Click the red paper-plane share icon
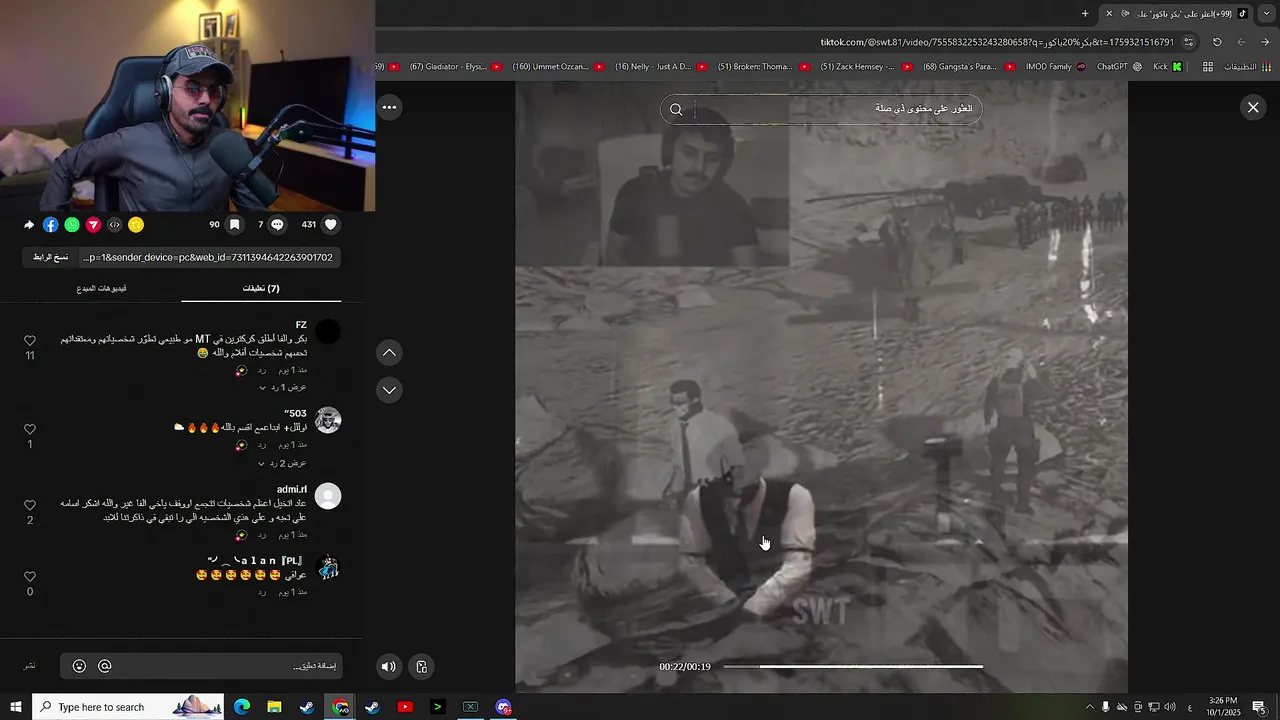Image resolution: width=1280 pixels, height=720 pixels. coord(93,225)
